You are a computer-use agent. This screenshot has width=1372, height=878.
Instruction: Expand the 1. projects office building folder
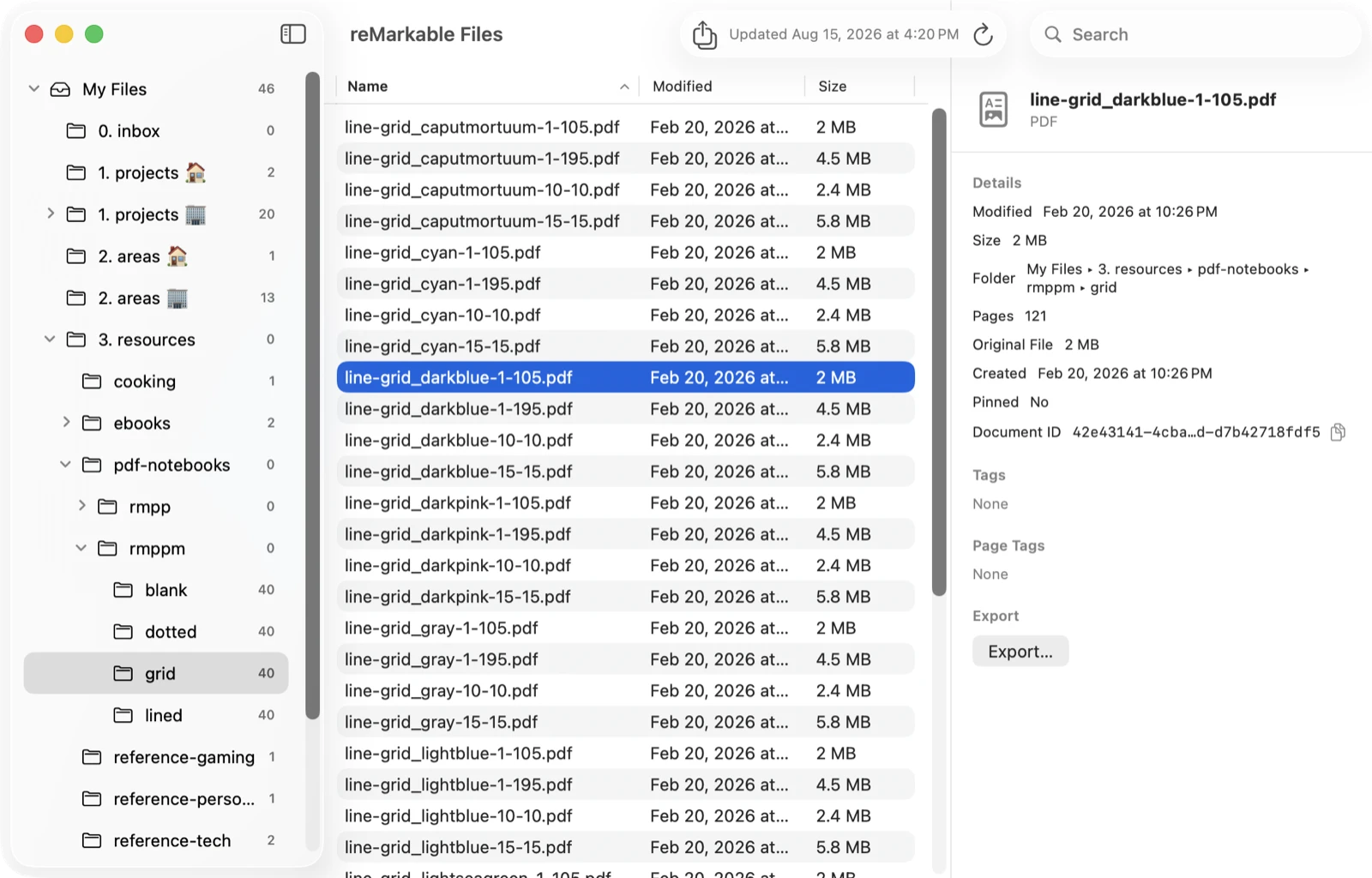pyautogui.click(x=50, y=213)
